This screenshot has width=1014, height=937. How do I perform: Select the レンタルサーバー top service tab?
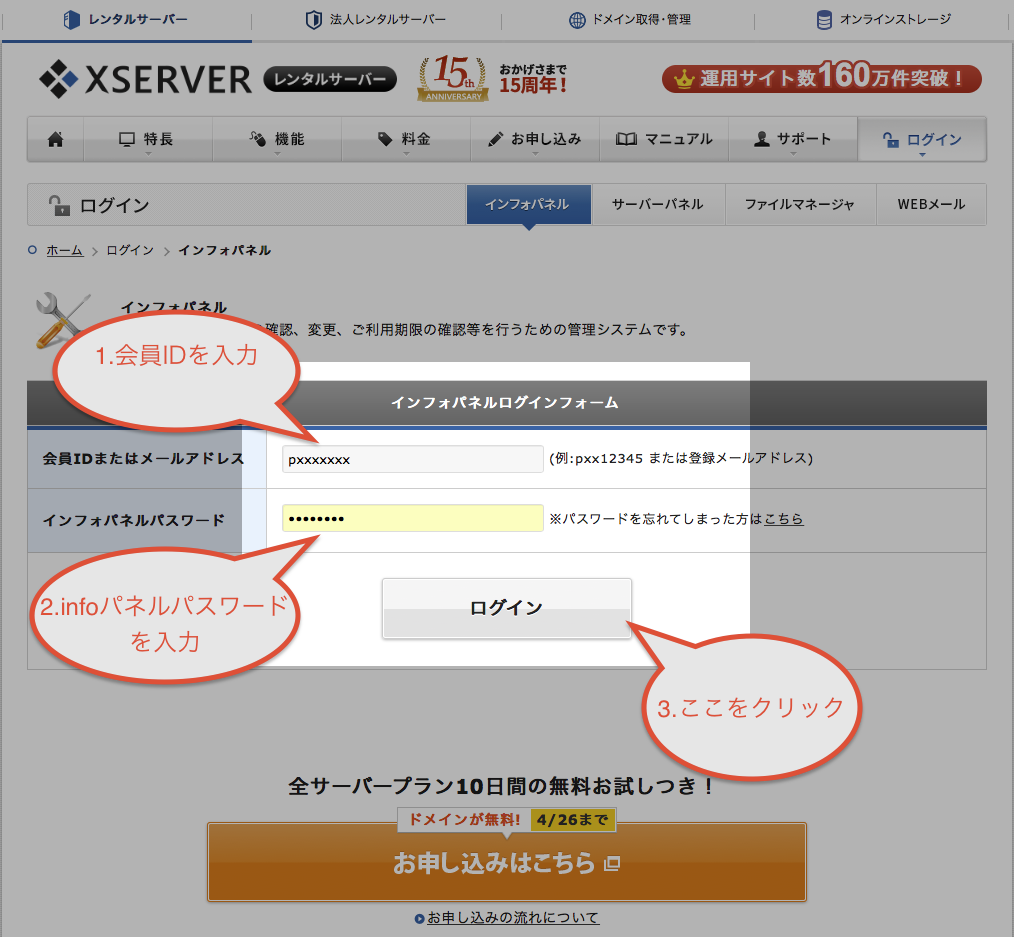click(x=127, y=20)
